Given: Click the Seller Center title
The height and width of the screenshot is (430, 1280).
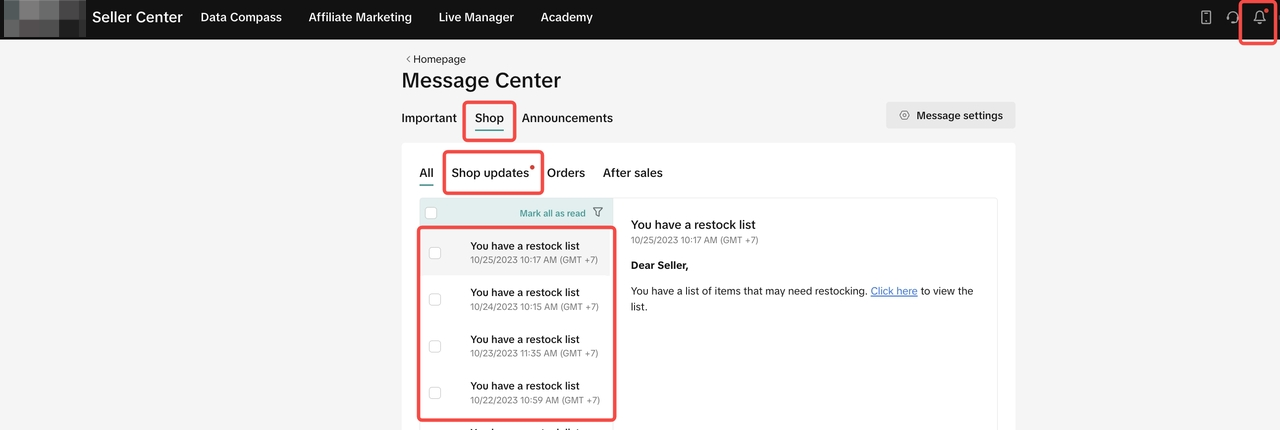Looking at the screenshot, I should [137, 17].
